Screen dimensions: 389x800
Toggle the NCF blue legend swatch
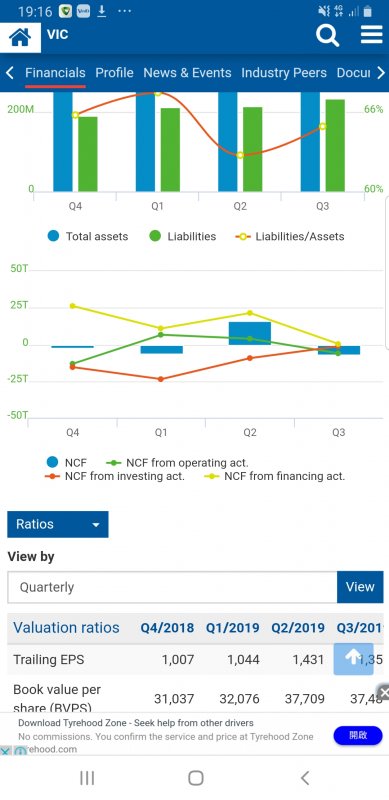coord(53,463)
